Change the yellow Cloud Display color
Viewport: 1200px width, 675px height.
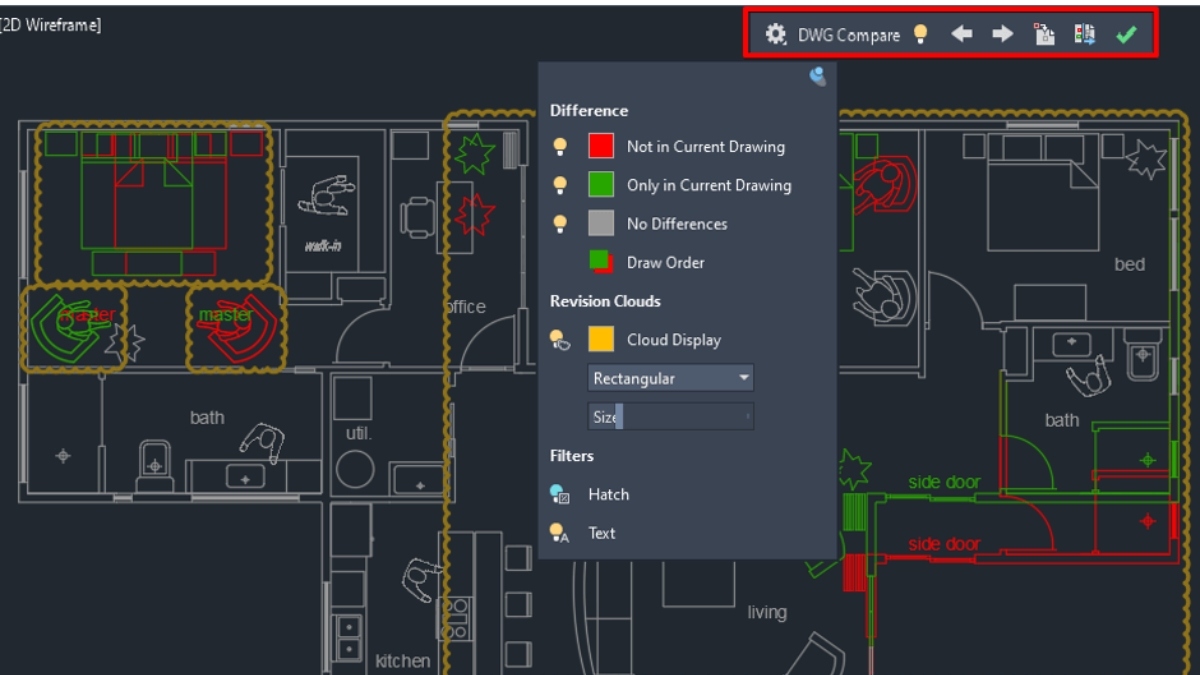(x=600, y=339)
